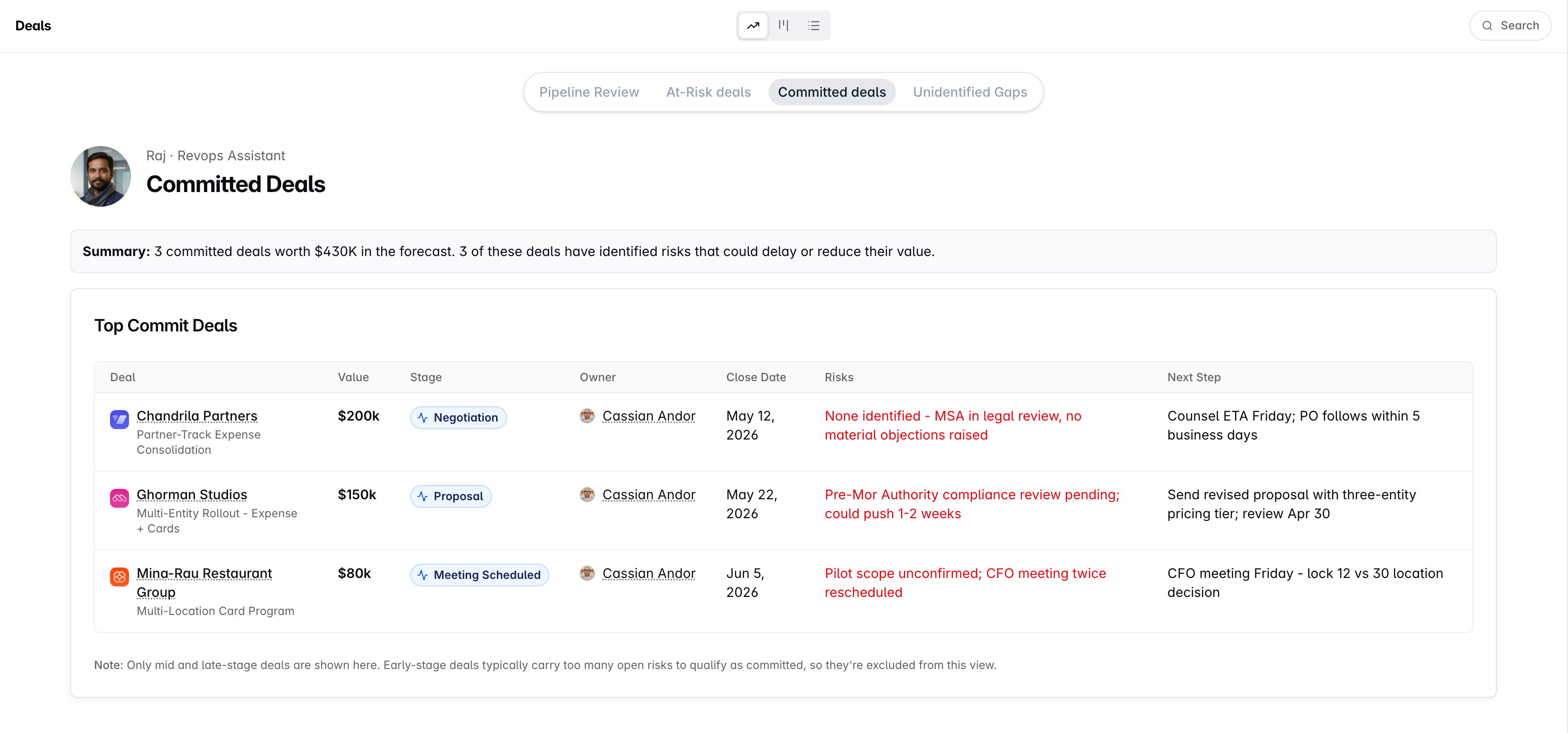Viewport: 1568px width, 733px height.
Task: Click the 'None identified - MSA in legal review' risk
Action: 952,425
